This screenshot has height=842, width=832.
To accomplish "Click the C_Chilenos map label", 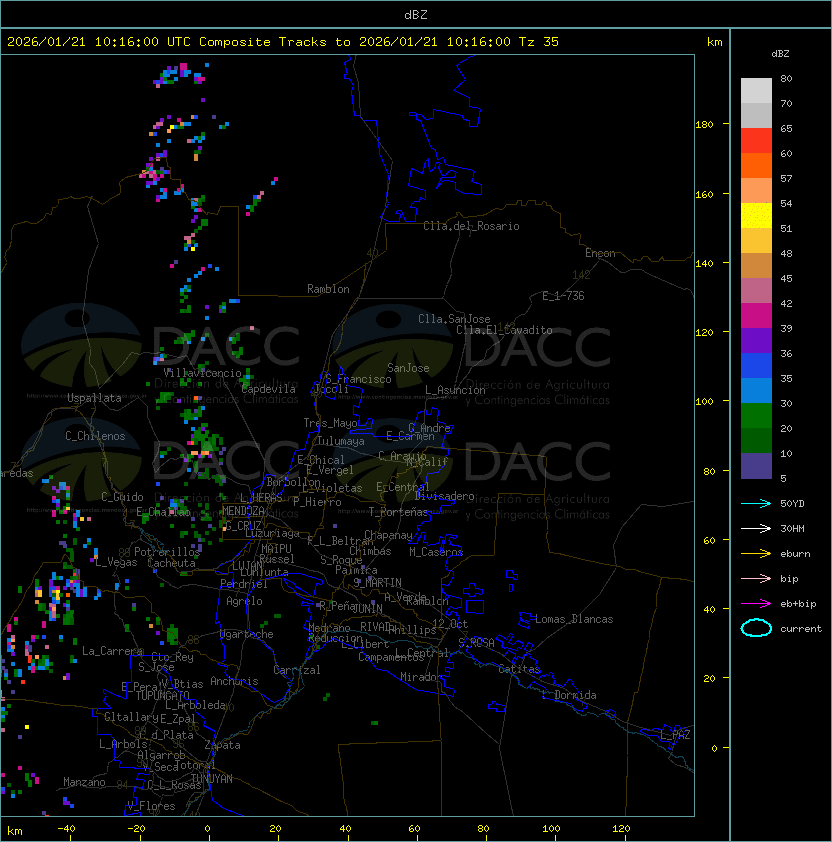I will click(95, 436).
